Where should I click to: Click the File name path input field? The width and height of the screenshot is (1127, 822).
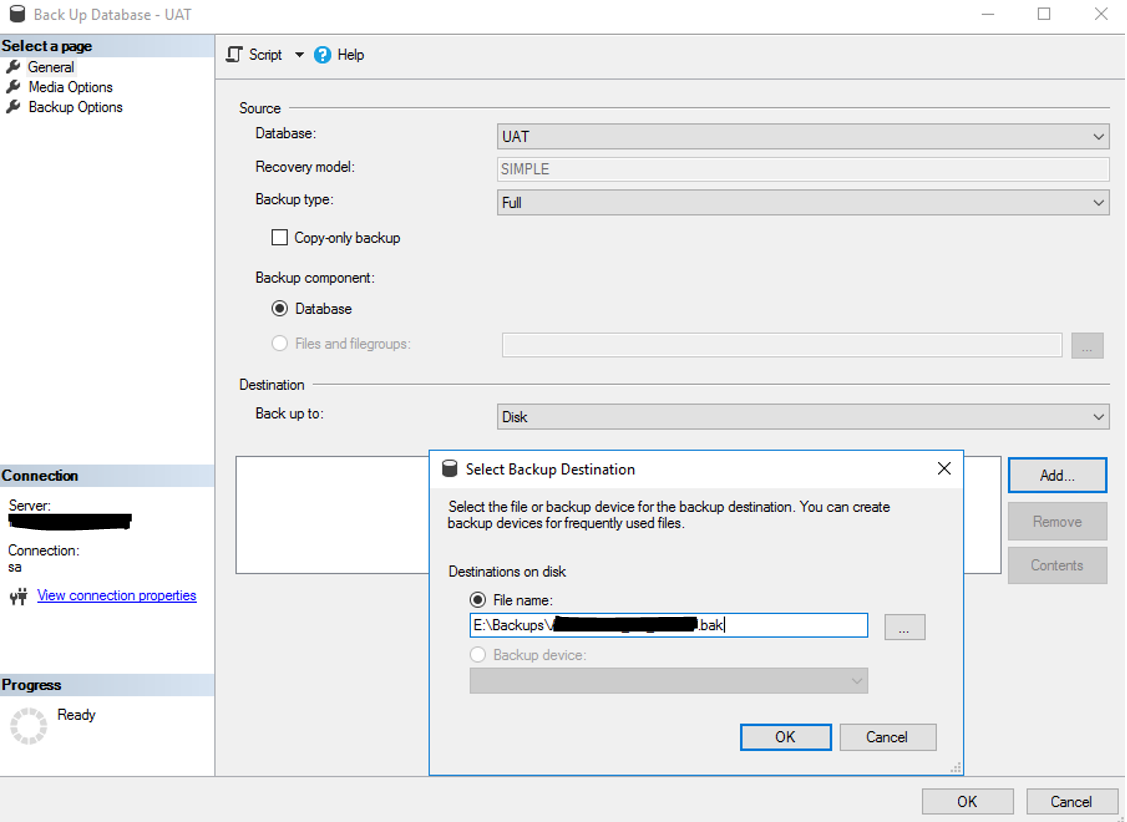click(668, 625)
